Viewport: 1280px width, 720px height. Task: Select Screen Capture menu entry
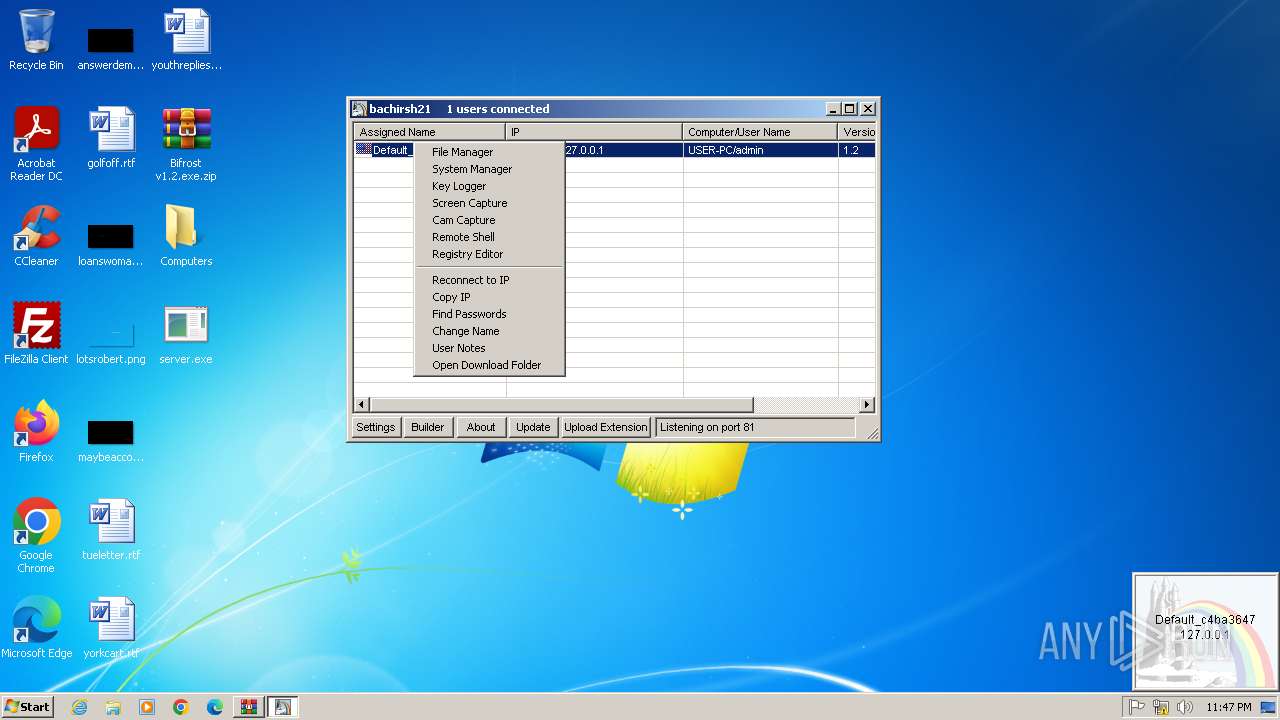point(490,203)
